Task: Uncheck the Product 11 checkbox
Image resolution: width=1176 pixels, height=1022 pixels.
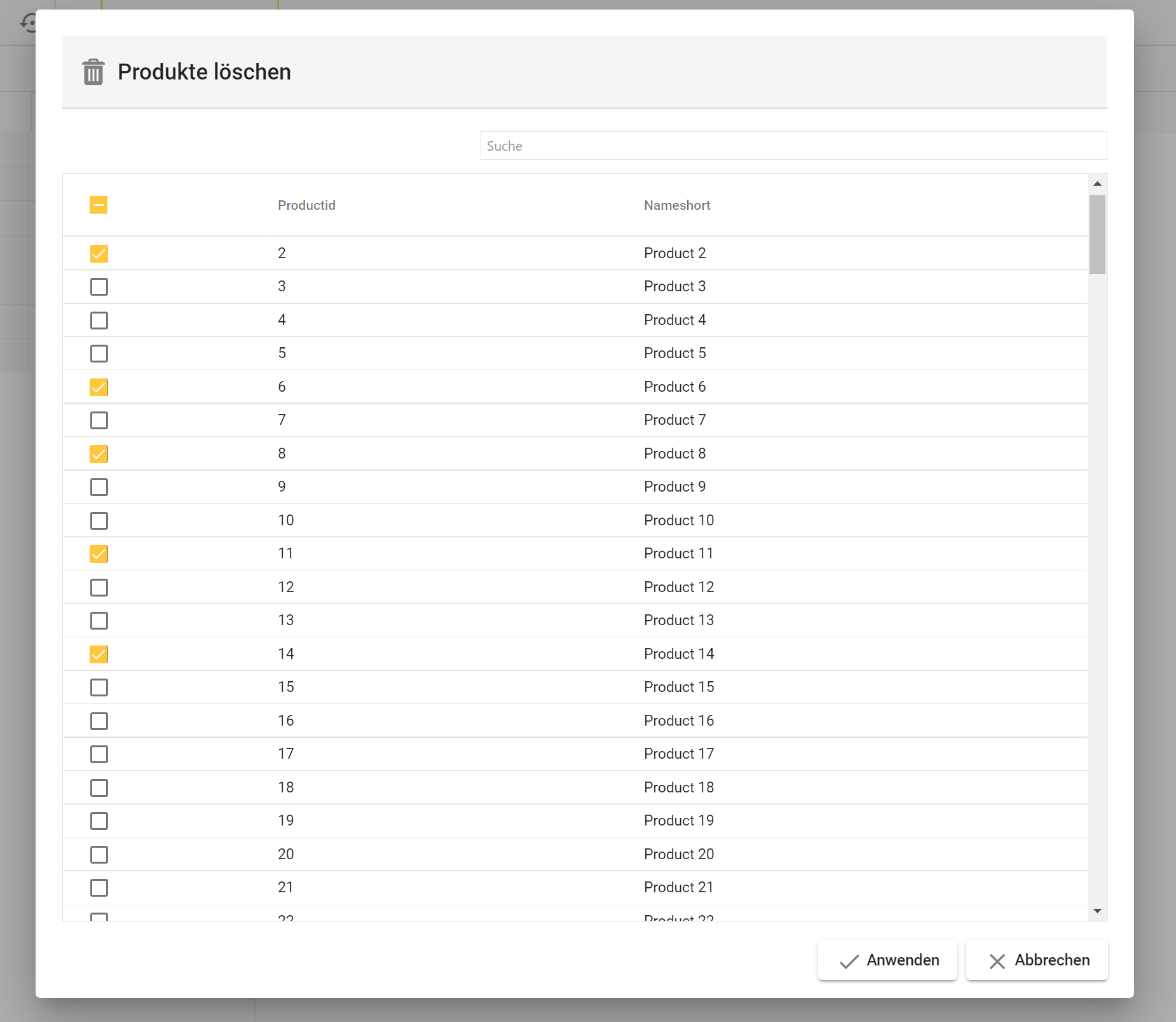Action: point(99,554)
